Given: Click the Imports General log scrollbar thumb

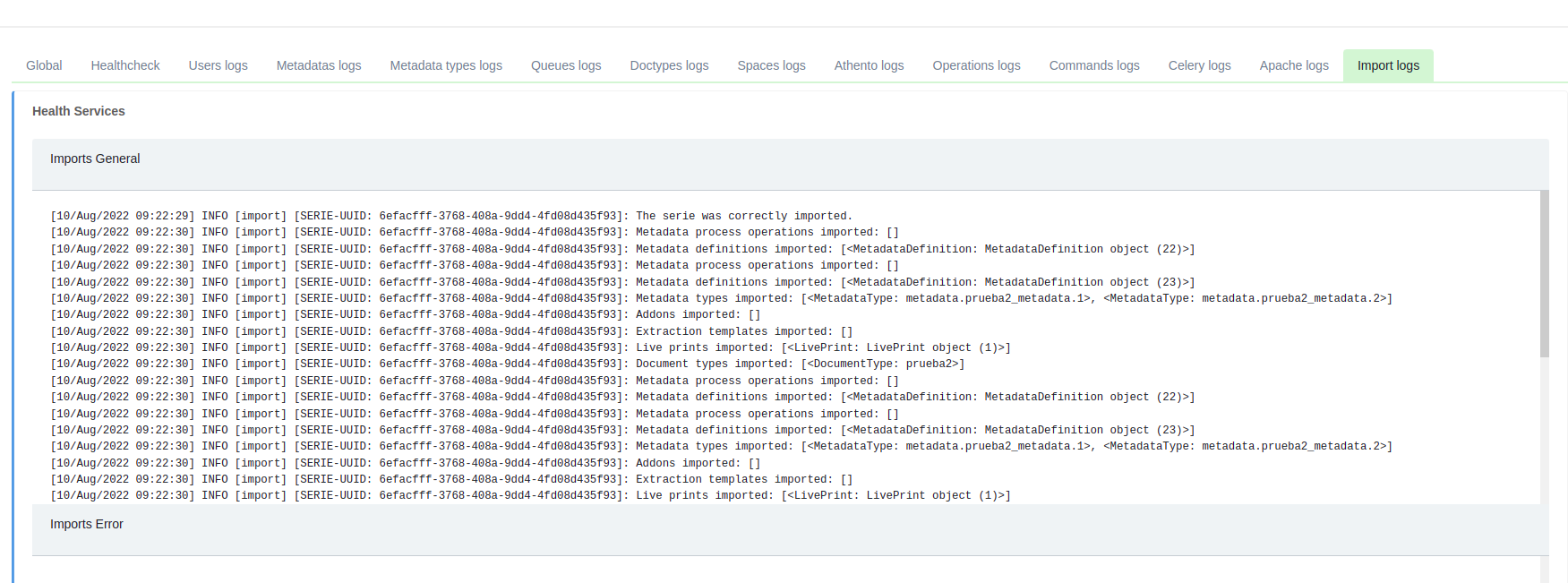Looking at the screenshot, I should click(x=1544, y=273).
